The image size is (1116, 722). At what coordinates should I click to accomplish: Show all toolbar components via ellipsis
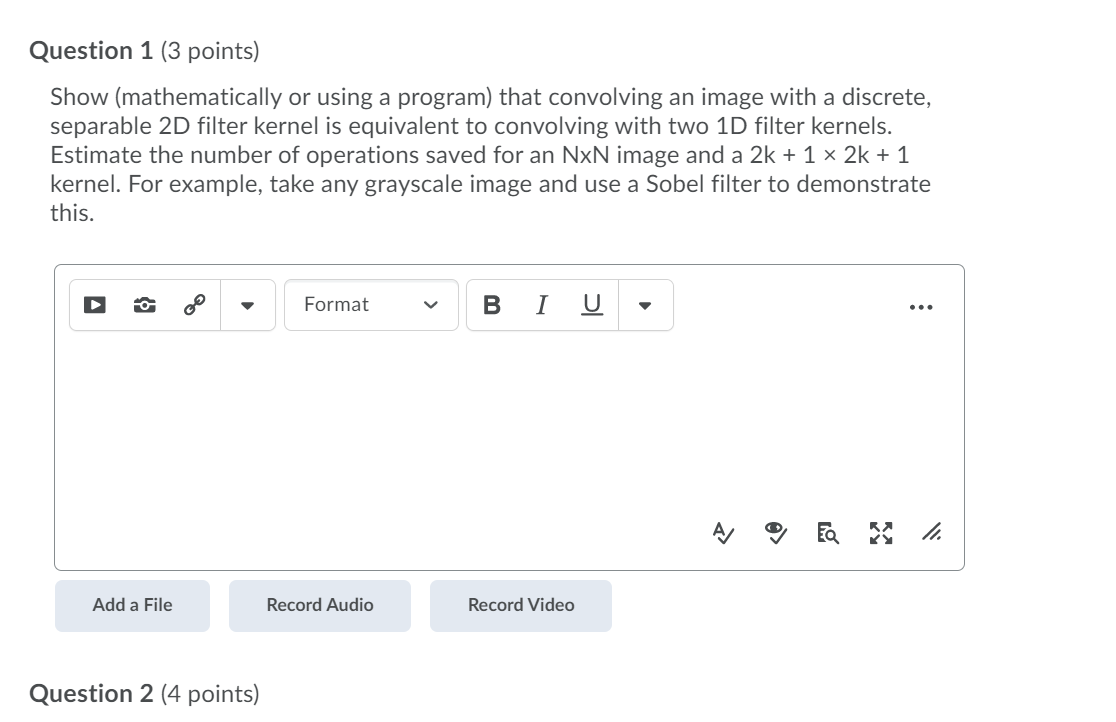pos(920,306)
